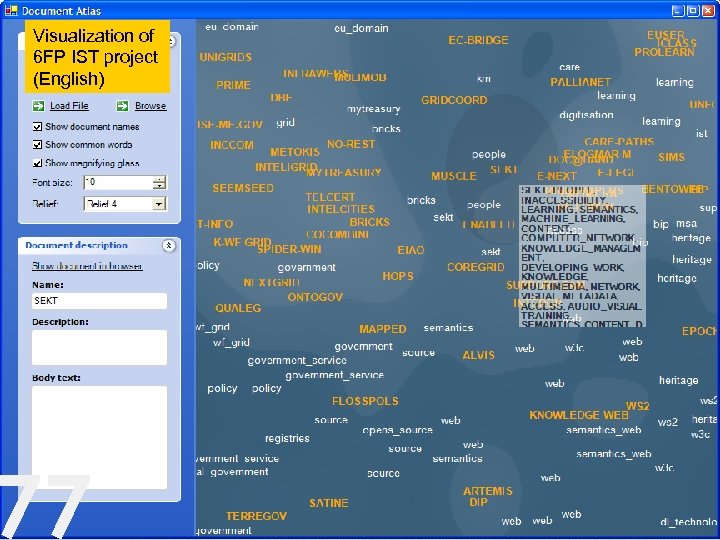Select the SEEMSEED document label
This screenshot has height=540, width=720.
click(243, 188)
